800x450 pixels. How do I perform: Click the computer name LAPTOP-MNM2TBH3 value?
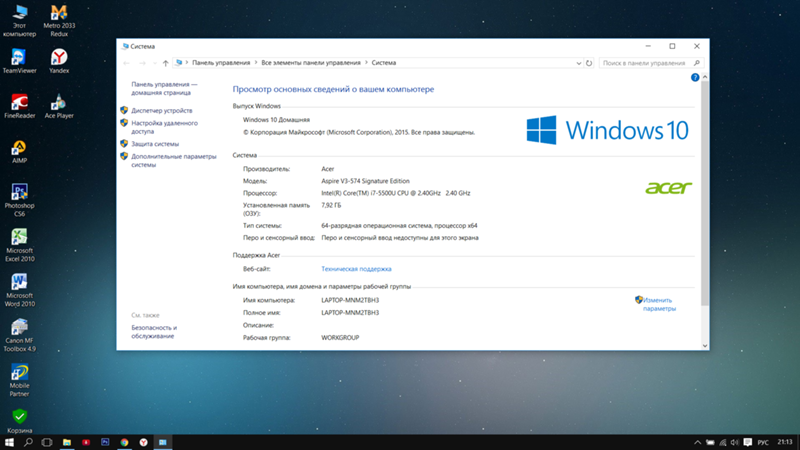click(x=350, y=300)
